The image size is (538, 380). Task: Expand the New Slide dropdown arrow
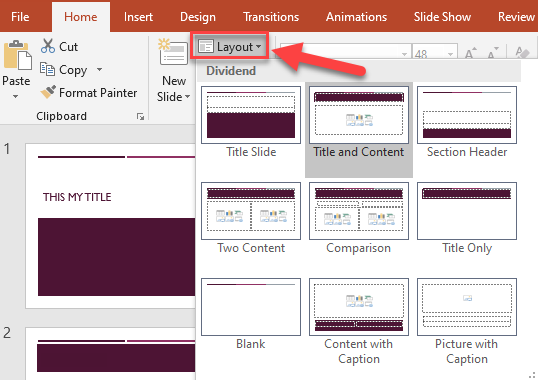(187, 97)
